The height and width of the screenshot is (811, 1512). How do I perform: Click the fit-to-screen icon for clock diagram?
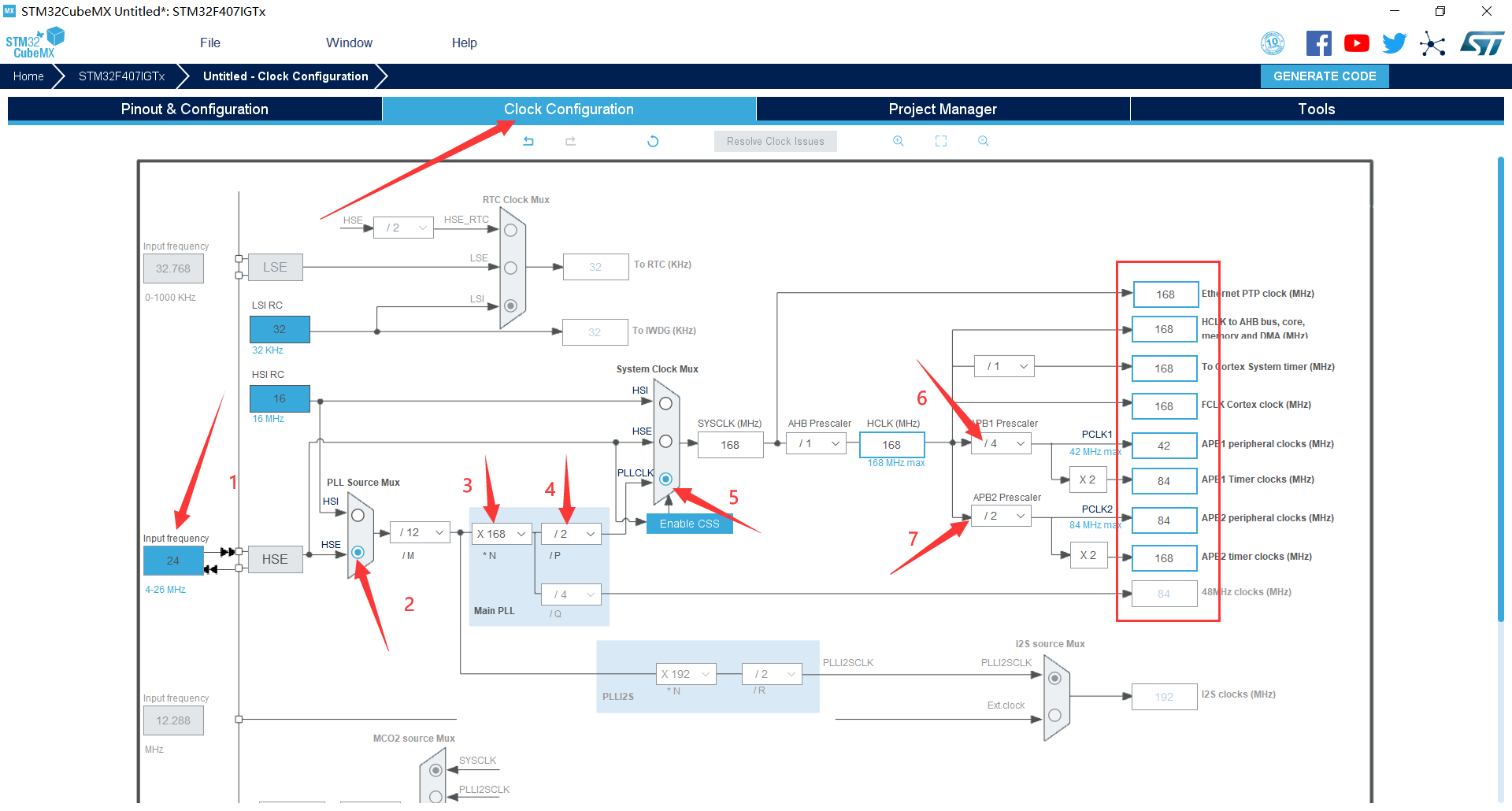click(x=941, y=141)
